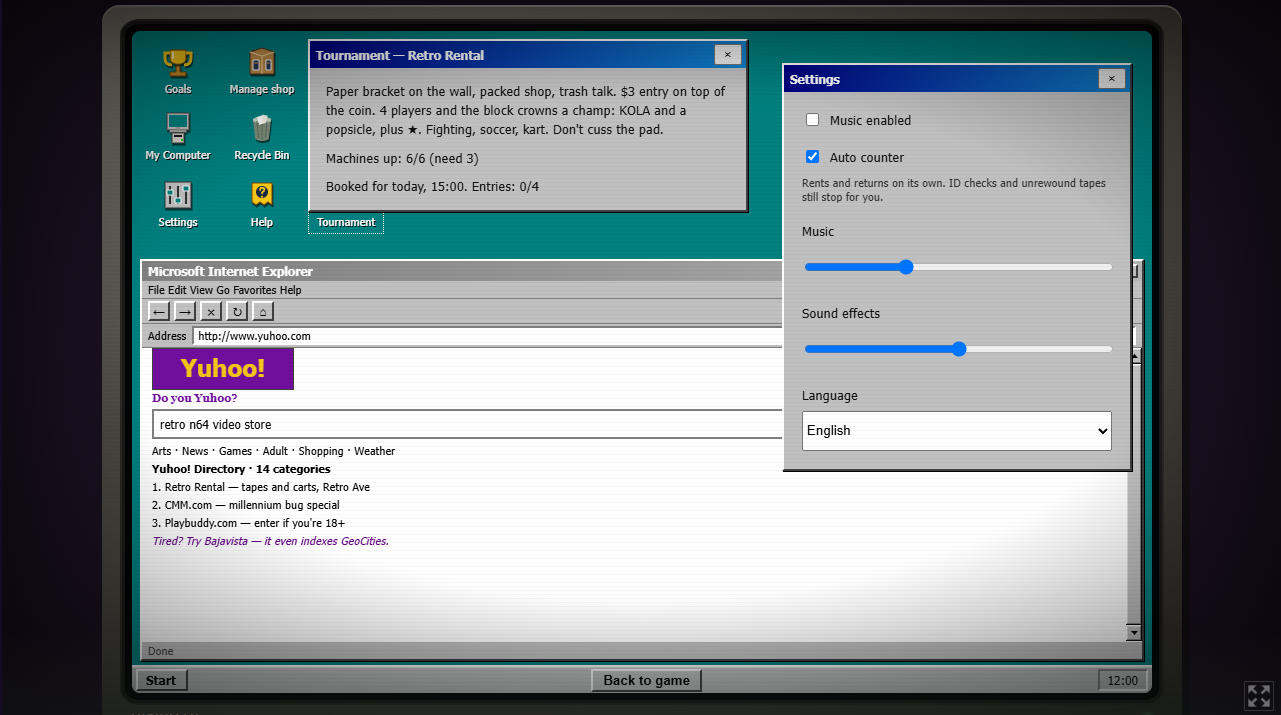Open the Help desktop icon
Viewport: 1281px width, 715px height.
coord(262,205)
